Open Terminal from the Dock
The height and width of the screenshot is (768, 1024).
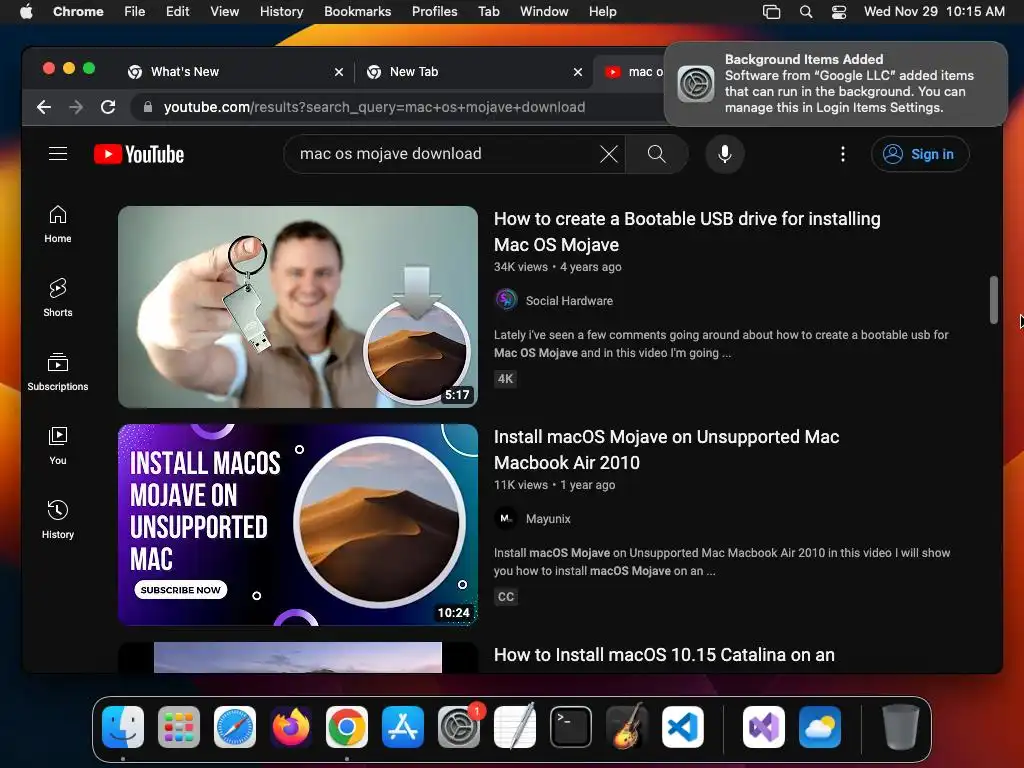pyautogui.click(x=571, y=727)
